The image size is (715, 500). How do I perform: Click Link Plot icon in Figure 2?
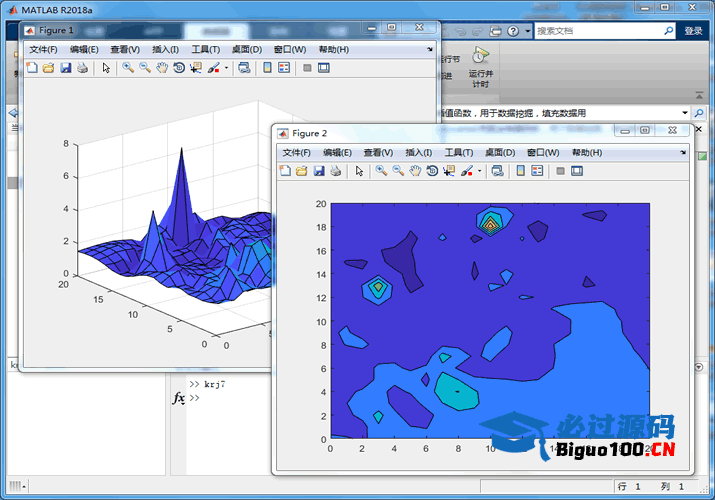498,171
